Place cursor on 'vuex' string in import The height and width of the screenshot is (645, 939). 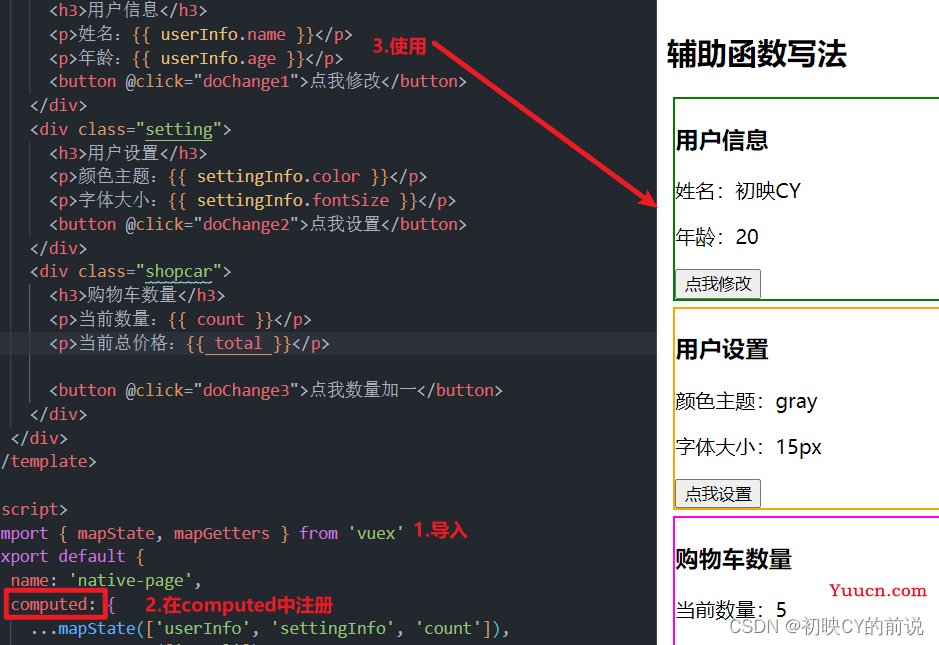pos(375,533)
